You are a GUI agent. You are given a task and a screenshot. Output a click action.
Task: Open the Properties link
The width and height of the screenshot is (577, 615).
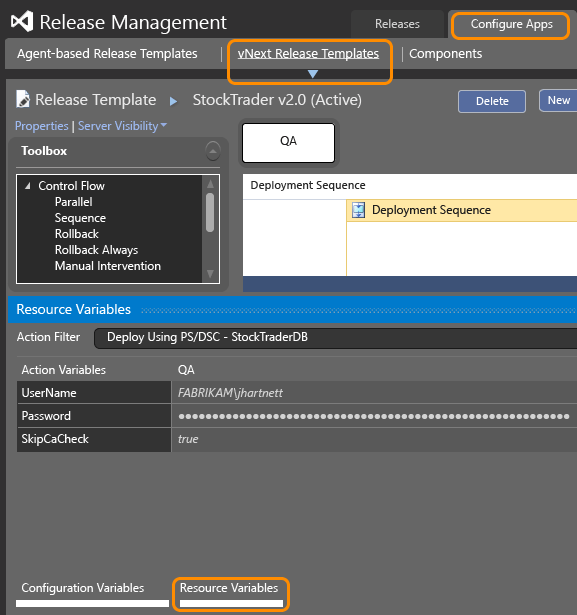[42, 126]
